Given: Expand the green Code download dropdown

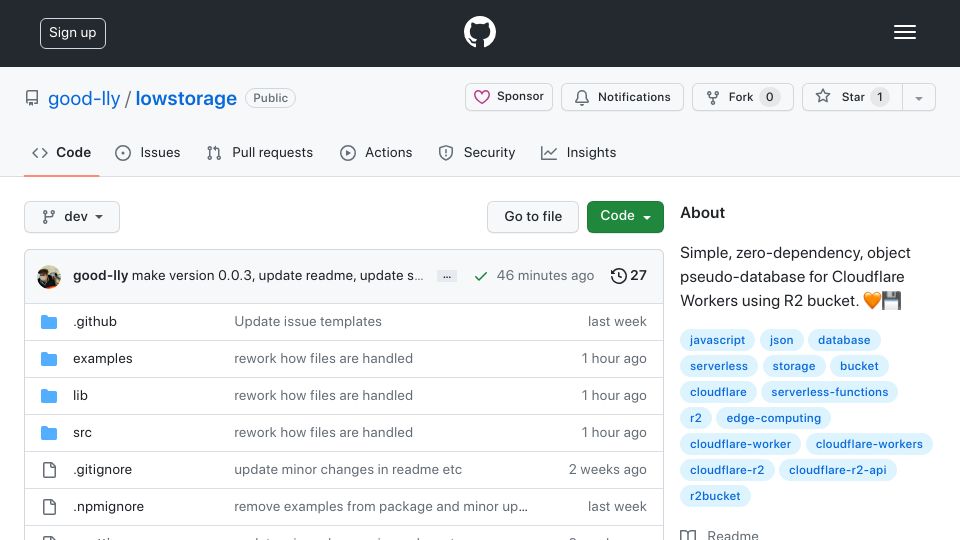Looking at the screenshot, I should point(625,217).
